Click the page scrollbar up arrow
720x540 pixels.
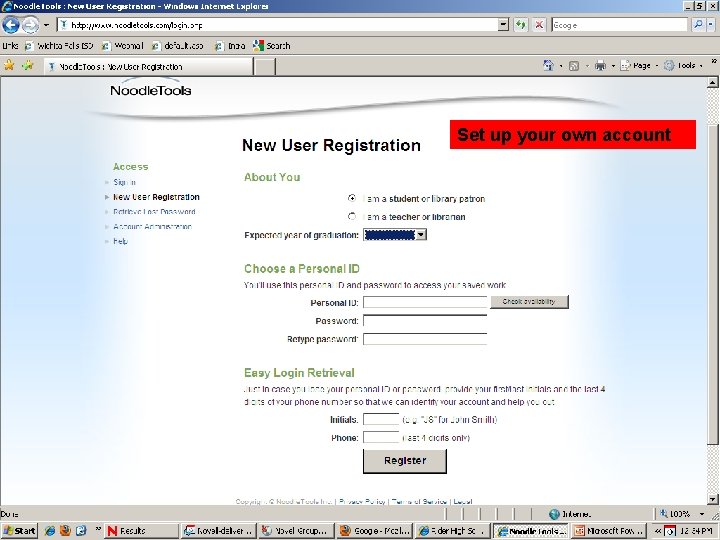pos(712,83)
